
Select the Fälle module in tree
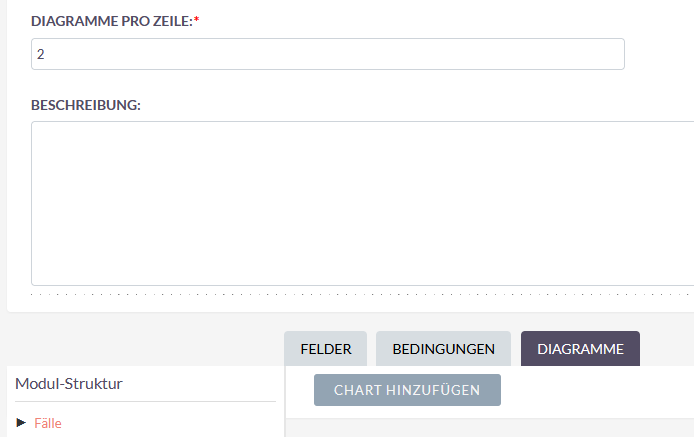[x=48, y=423]
